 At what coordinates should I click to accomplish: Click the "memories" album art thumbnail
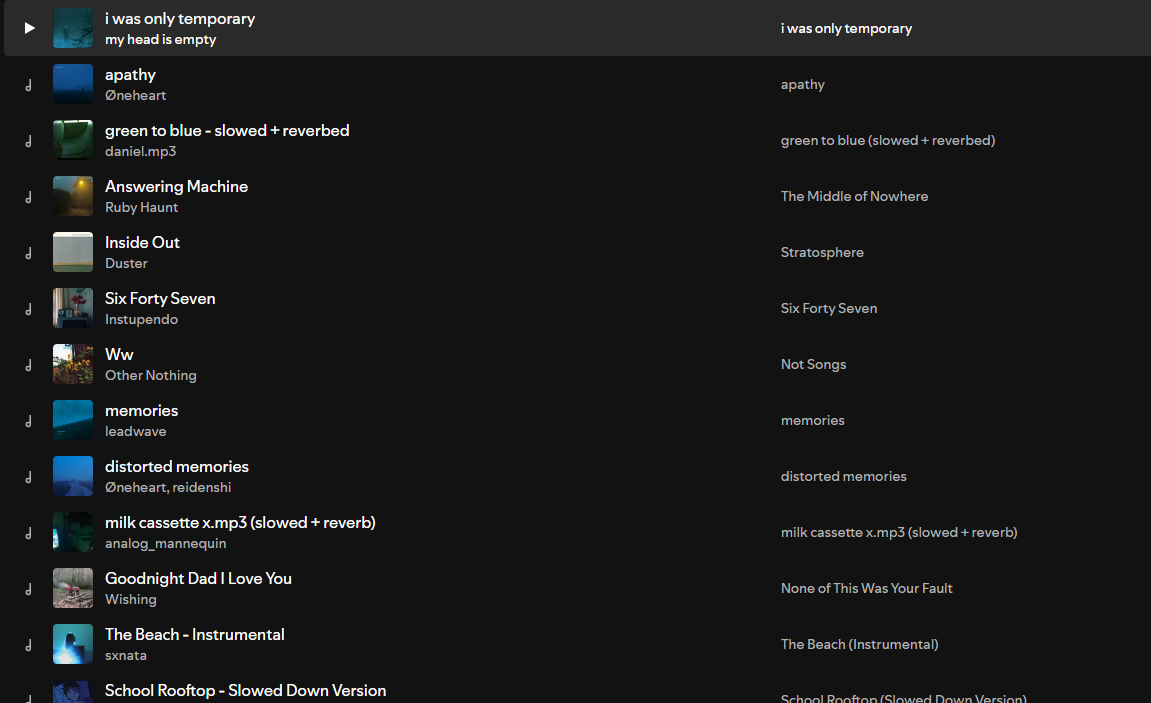pos(73,420)
